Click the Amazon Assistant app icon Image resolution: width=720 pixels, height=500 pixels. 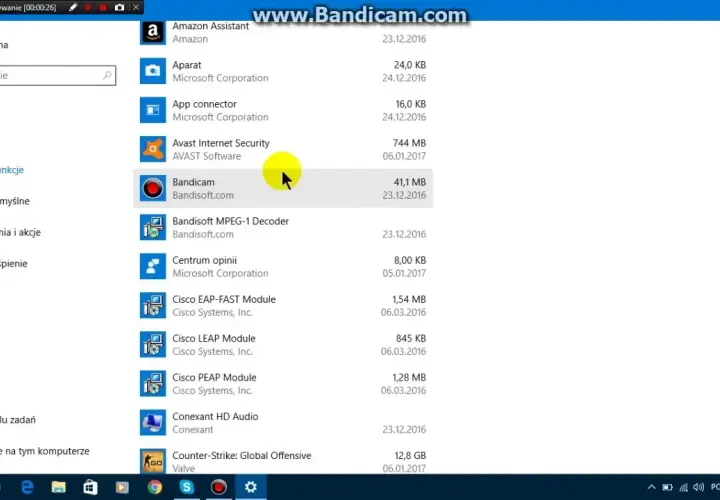pos(153,32)
